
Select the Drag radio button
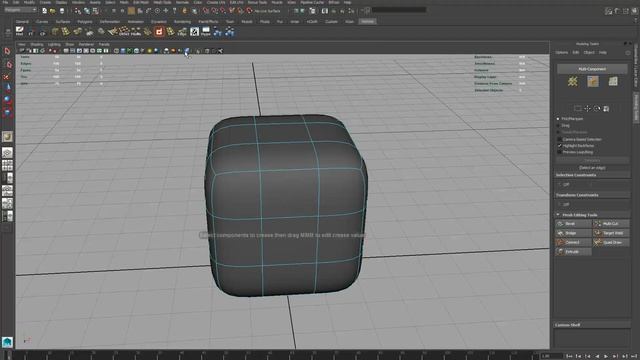coord(558,126)
